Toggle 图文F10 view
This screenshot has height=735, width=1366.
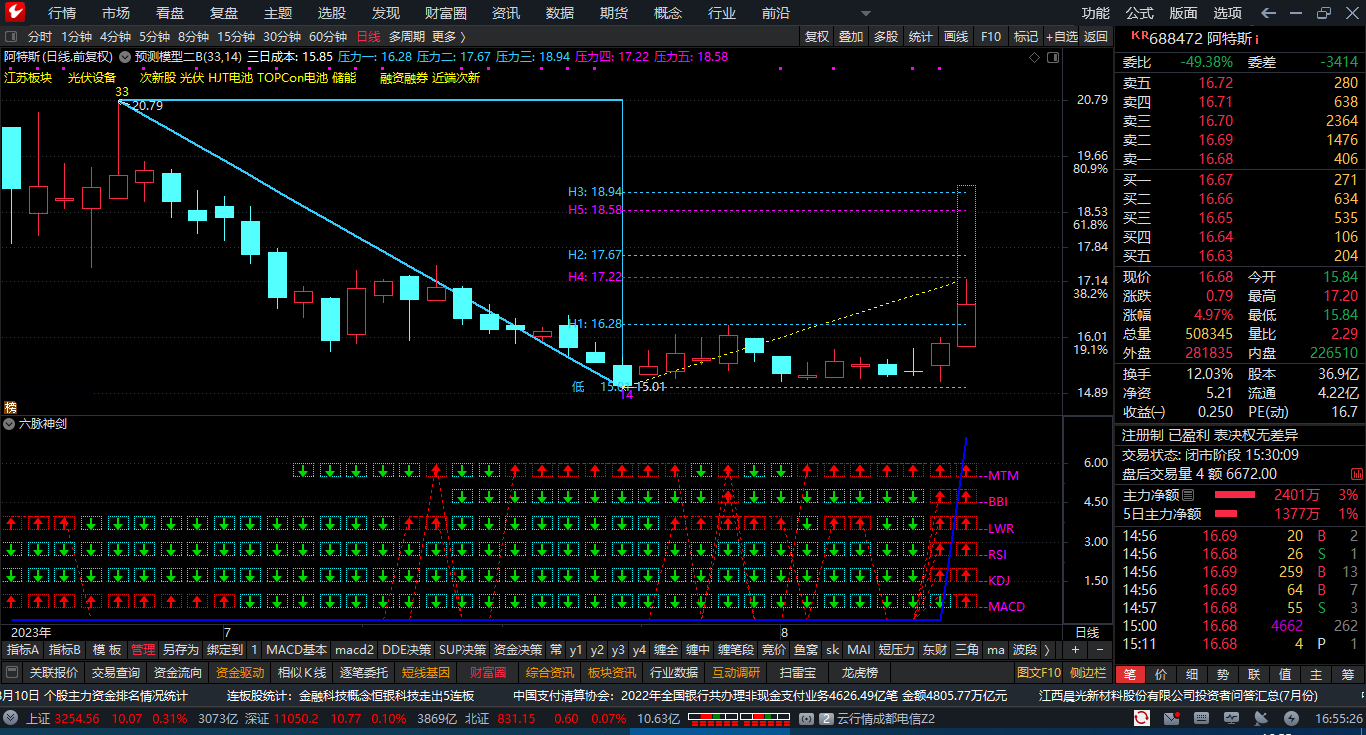[1038, 672]
